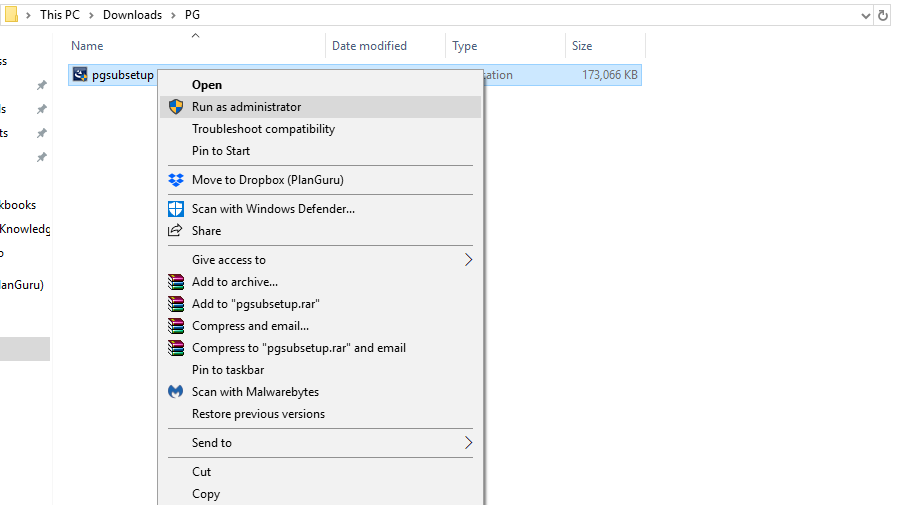The image size is (898, 508).
Task: Choose Troubleshoot compatibility menu entry
Action: pos(263,129)
